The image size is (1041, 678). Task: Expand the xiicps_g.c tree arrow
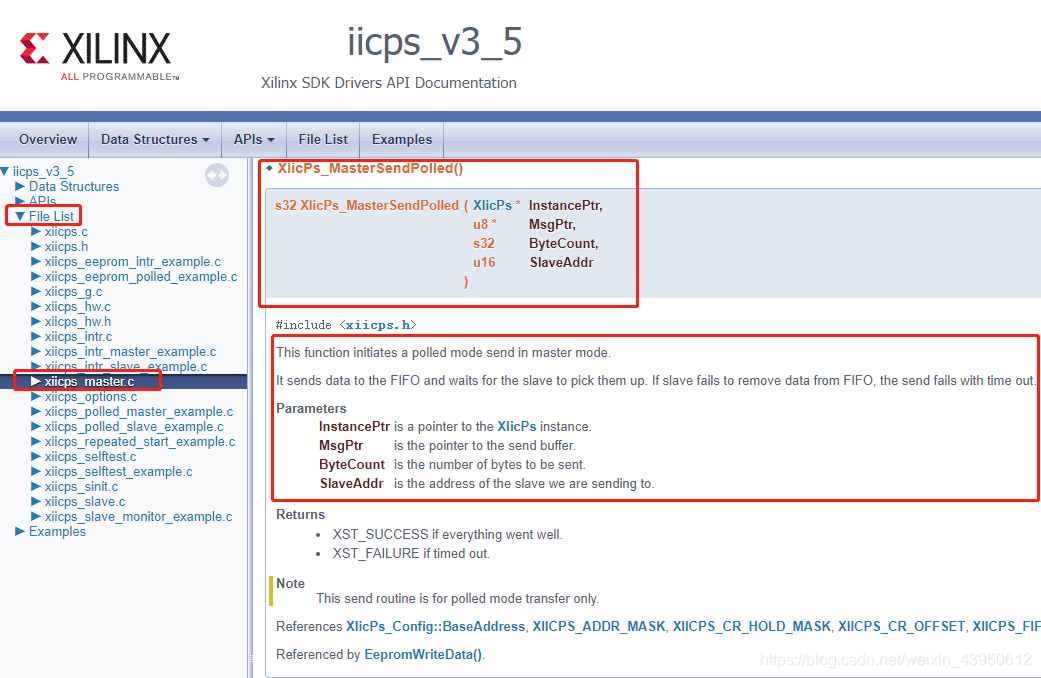pos(36,292)
